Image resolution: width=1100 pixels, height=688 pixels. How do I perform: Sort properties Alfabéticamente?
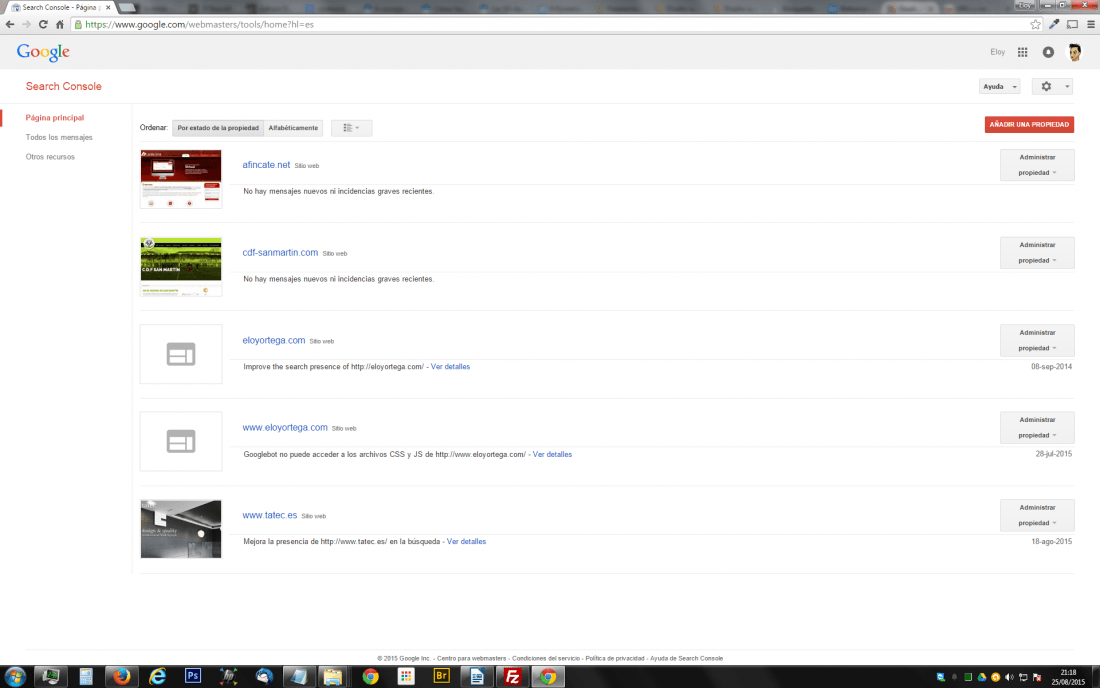pos(293,128)
